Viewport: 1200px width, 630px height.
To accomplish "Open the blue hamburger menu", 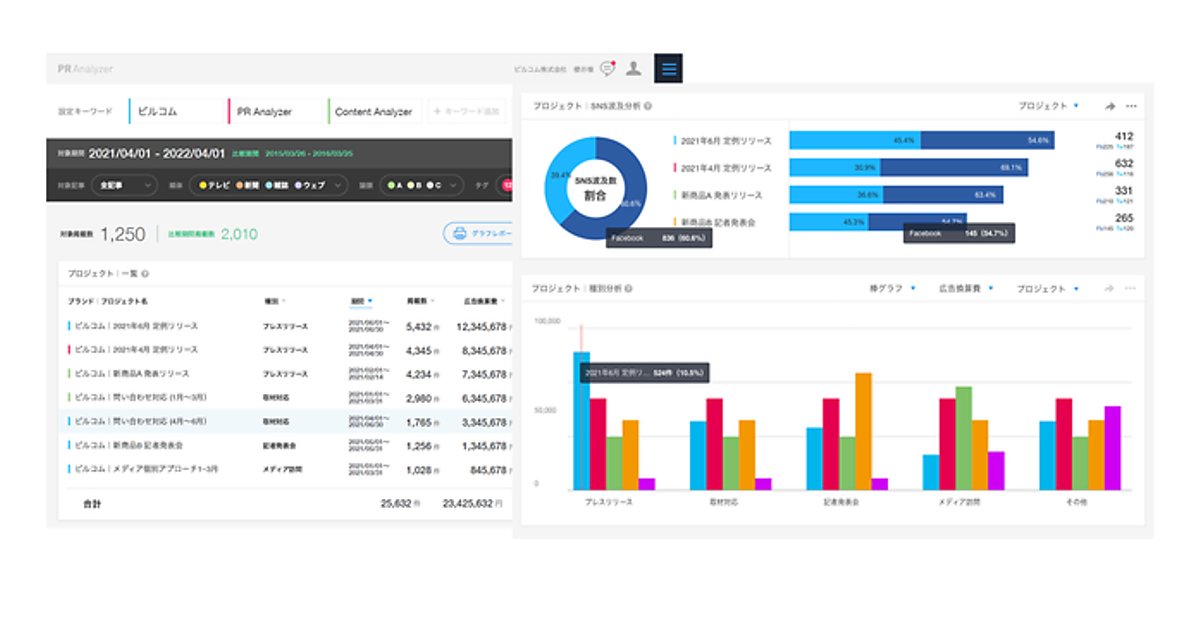I will click(x=668, y=69).
